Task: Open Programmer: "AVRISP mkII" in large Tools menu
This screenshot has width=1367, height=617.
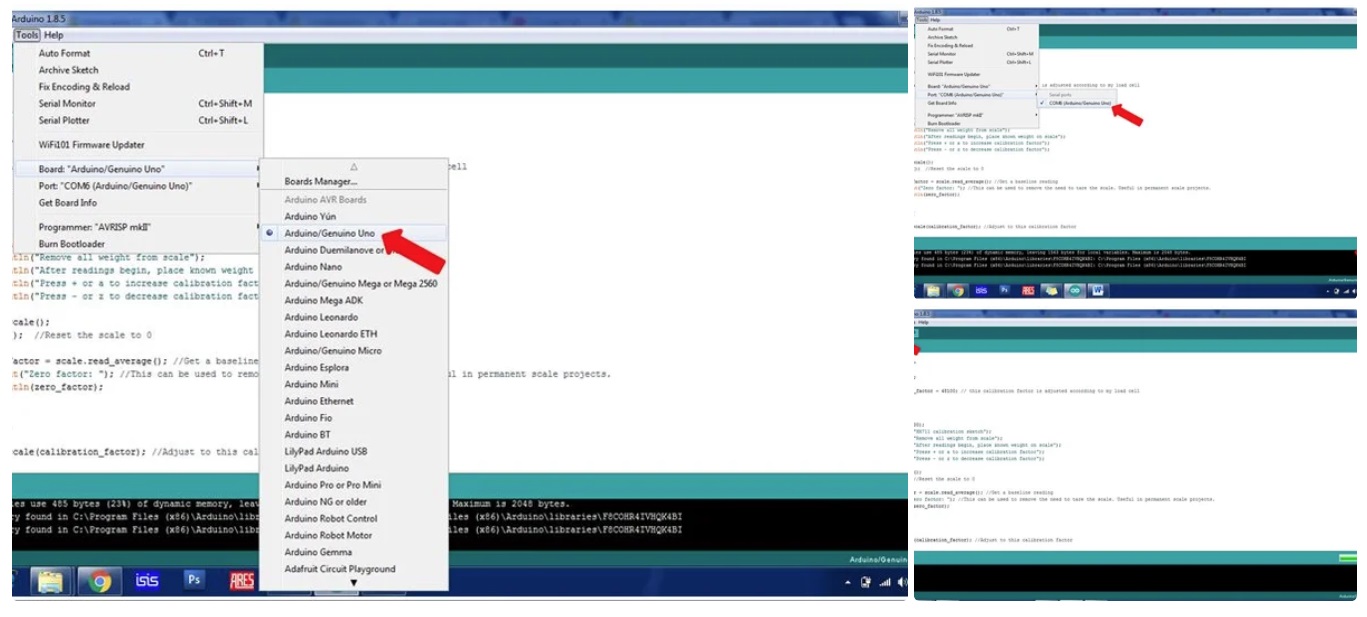Action: [138, 227]
